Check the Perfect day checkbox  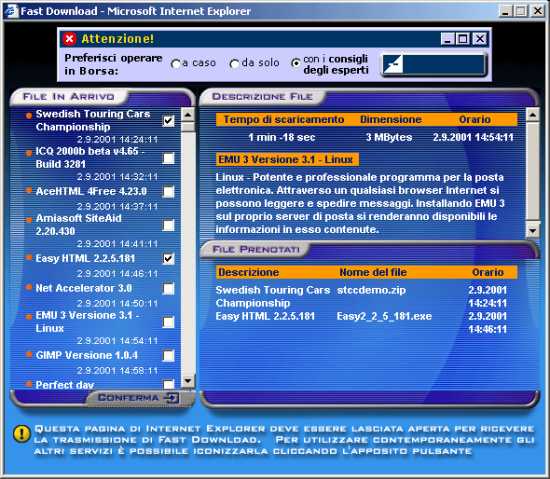click(169, 384)
